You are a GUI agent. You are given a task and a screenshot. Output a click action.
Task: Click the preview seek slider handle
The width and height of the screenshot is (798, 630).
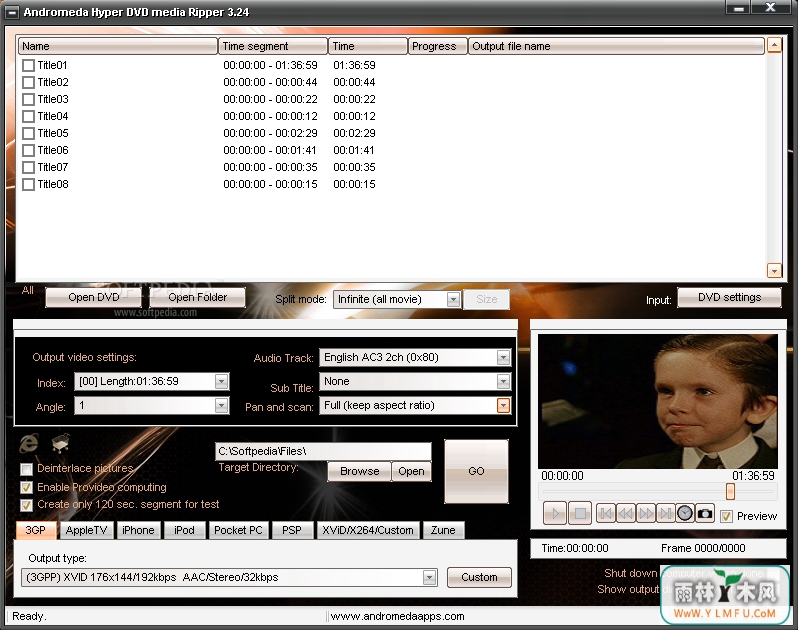[x=730, y=492]
